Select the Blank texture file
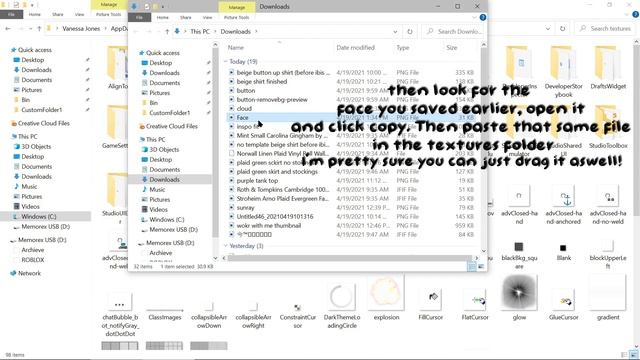Screen dimensions: 640x360 [564, 252]
